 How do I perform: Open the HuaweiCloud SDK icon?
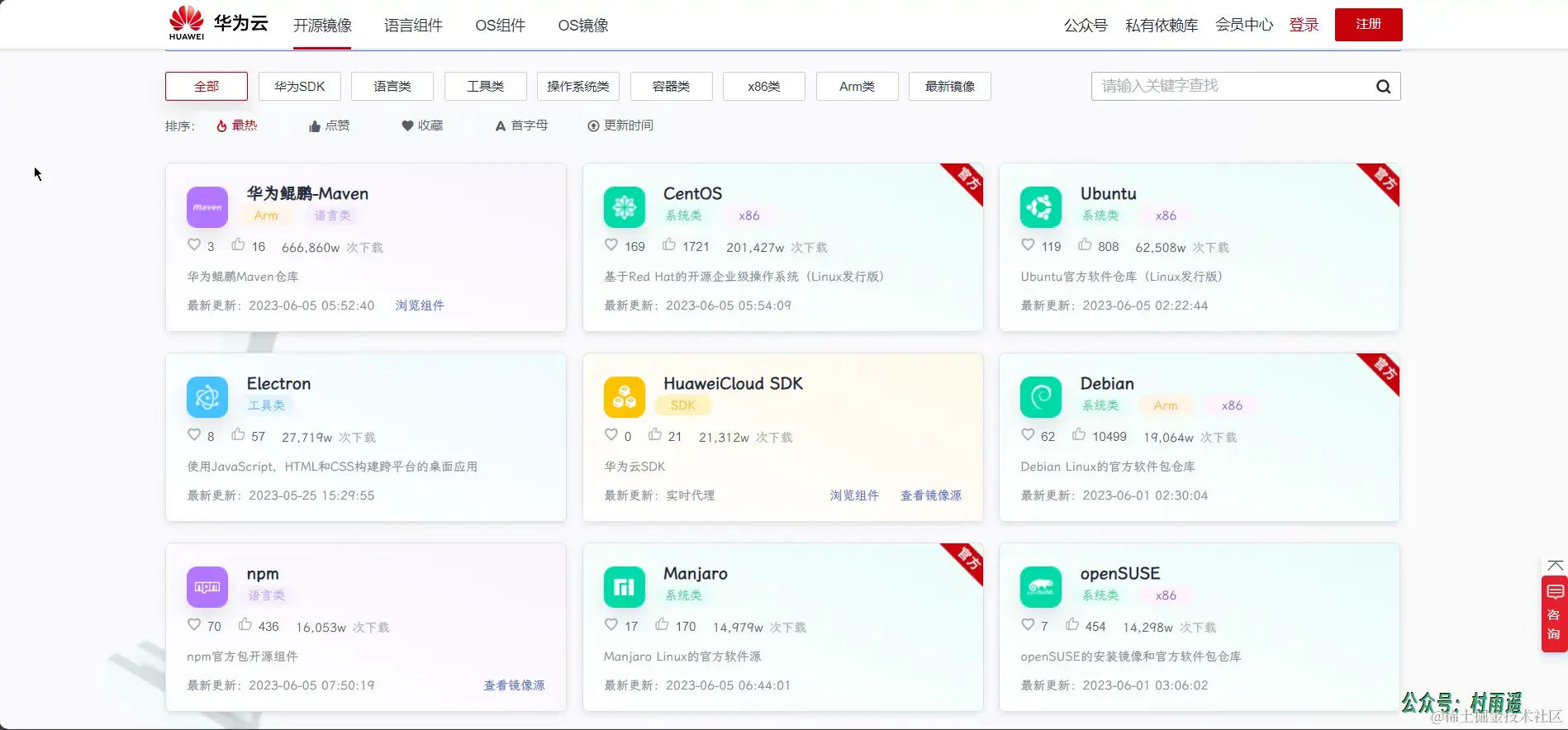625,397
